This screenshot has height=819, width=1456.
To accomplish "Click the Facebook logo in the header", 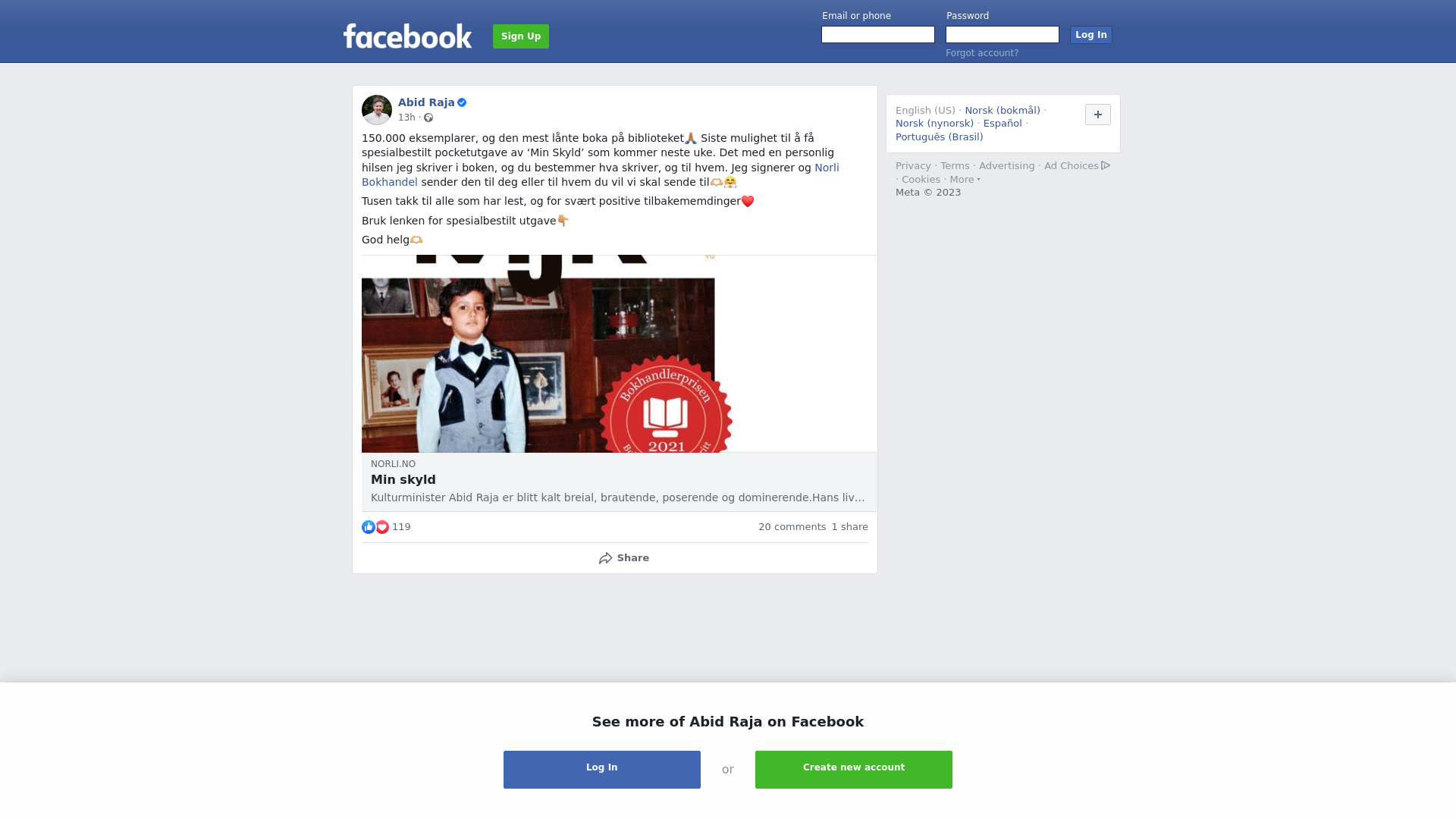I will pyautogui.click(x=407, y=36).
